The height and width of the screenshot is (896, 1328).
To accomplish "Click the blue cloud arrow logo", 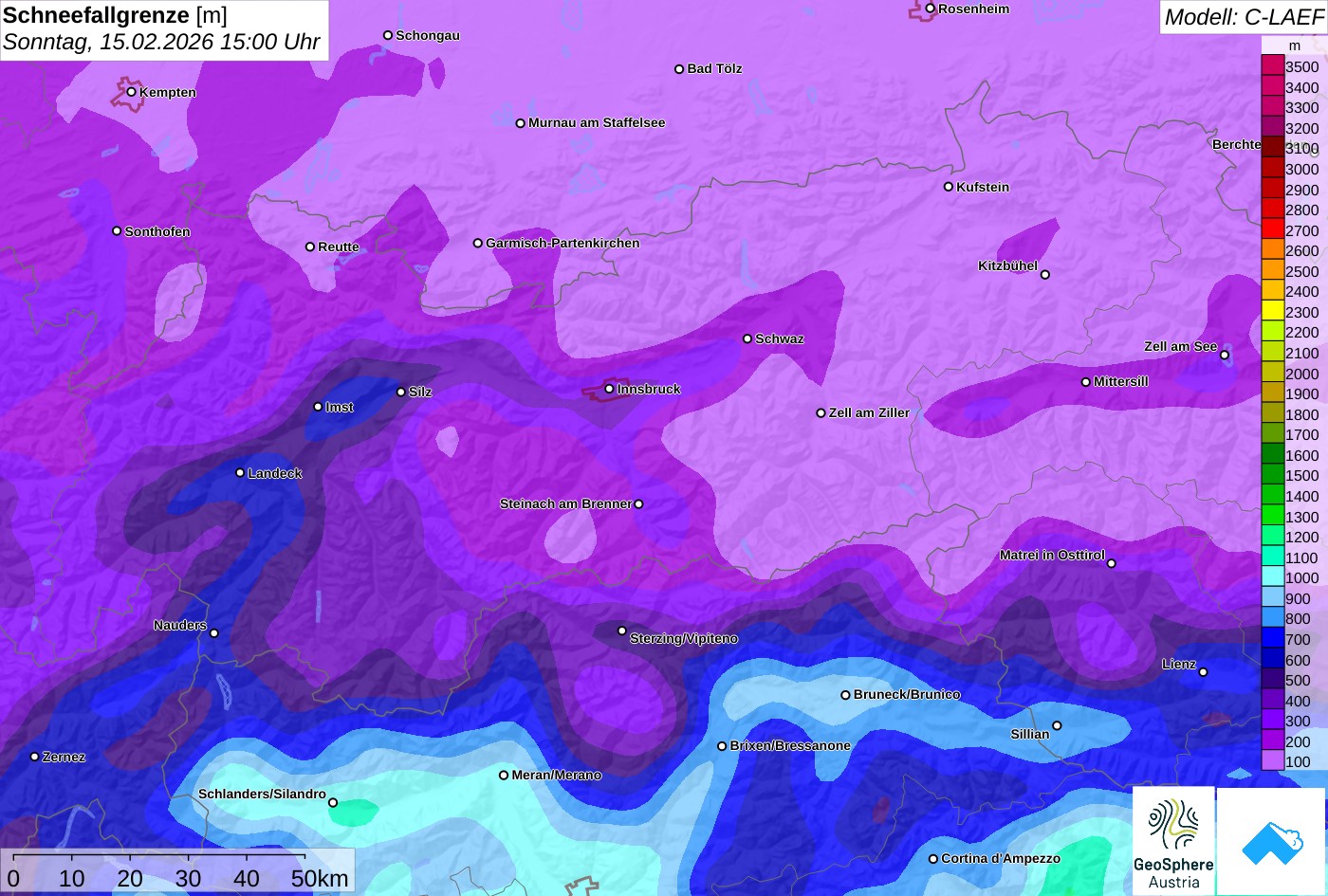I will (x=1271, y=842).
